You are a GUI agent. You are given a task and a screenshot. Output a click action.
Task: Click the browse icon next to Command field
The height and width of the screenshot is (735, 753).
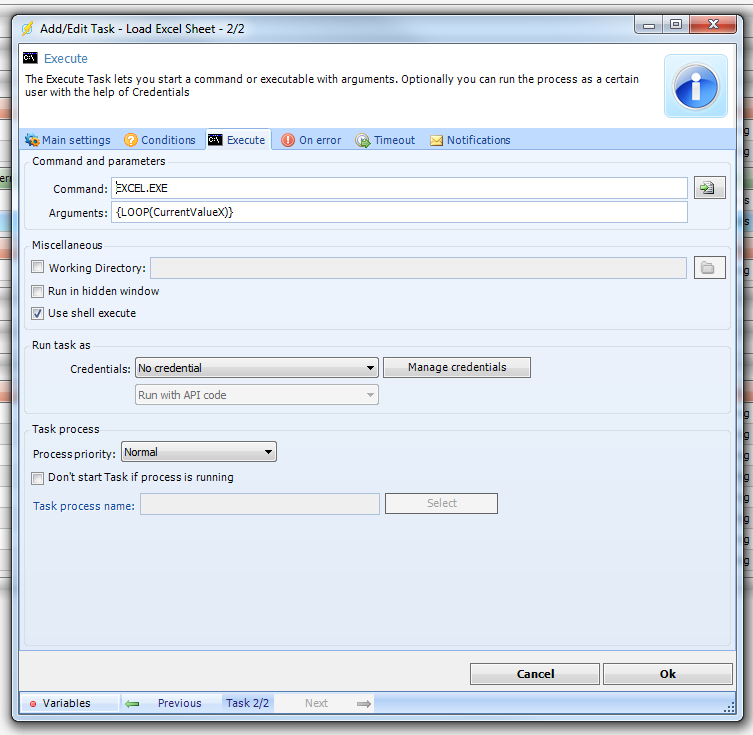point(709,188)
